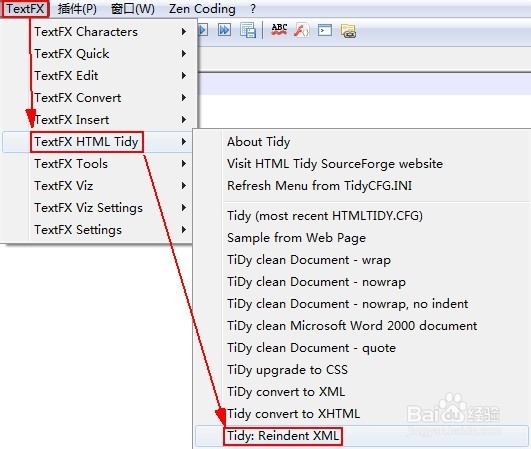Open the TextFX Viz submenu
The height and width of the screenshot is (449, 531).
click(x=98, y=186)
